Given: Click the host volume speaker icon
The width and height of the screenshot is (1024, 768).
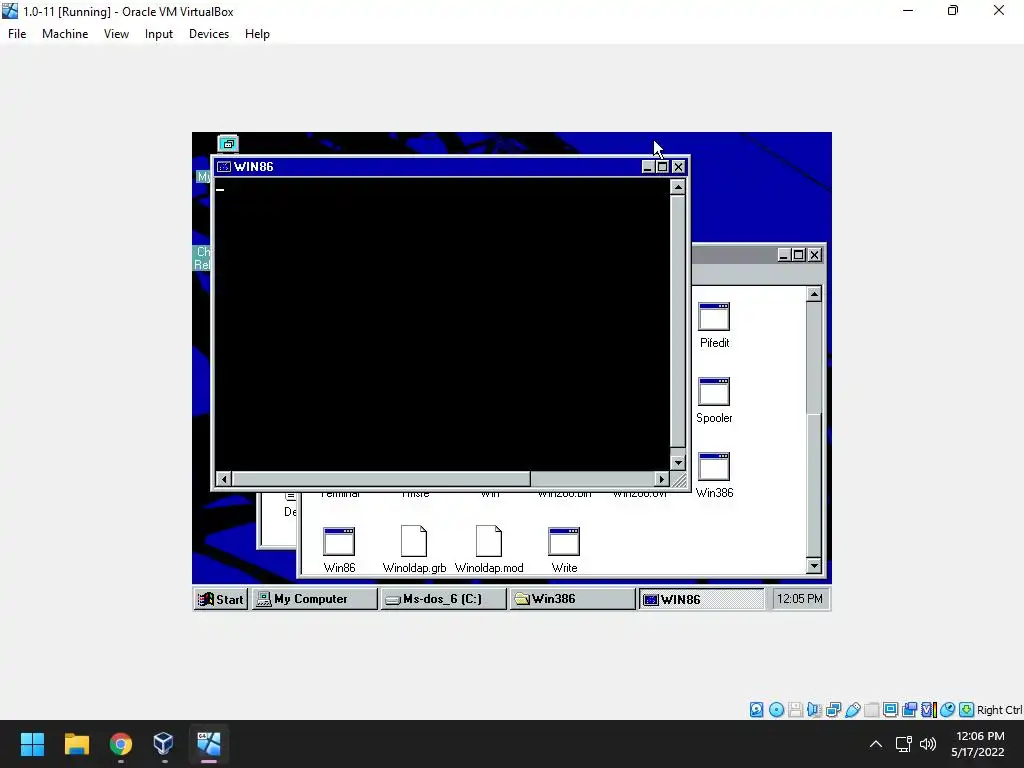Looking at the screenshot, I should (x=927, y=744).
